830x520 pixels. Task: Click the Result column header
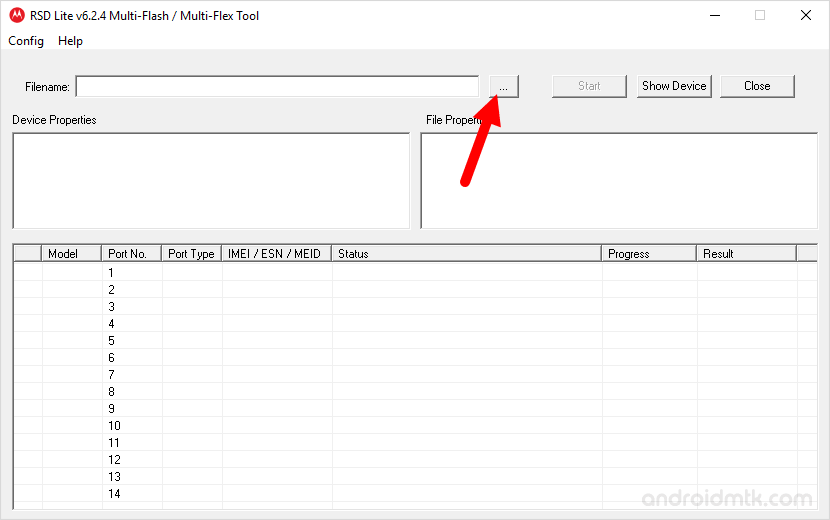[x=745, y=254]
